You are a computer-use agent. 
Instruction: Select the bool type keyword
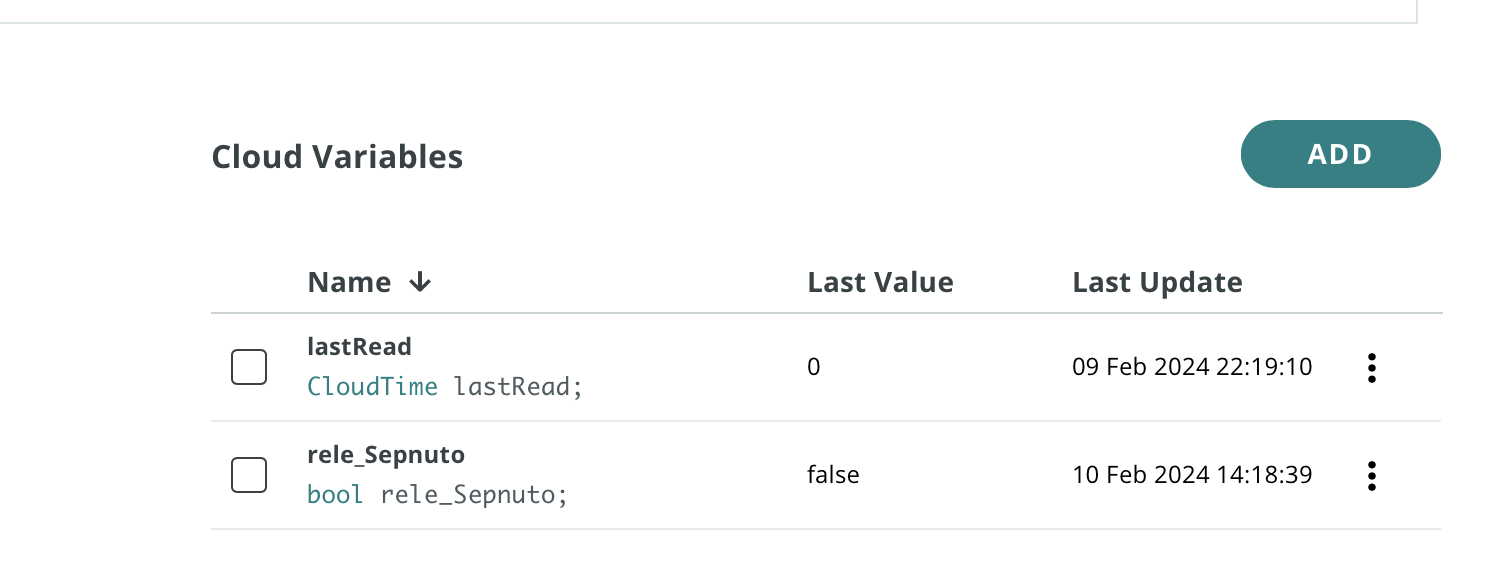coord(335,494)
